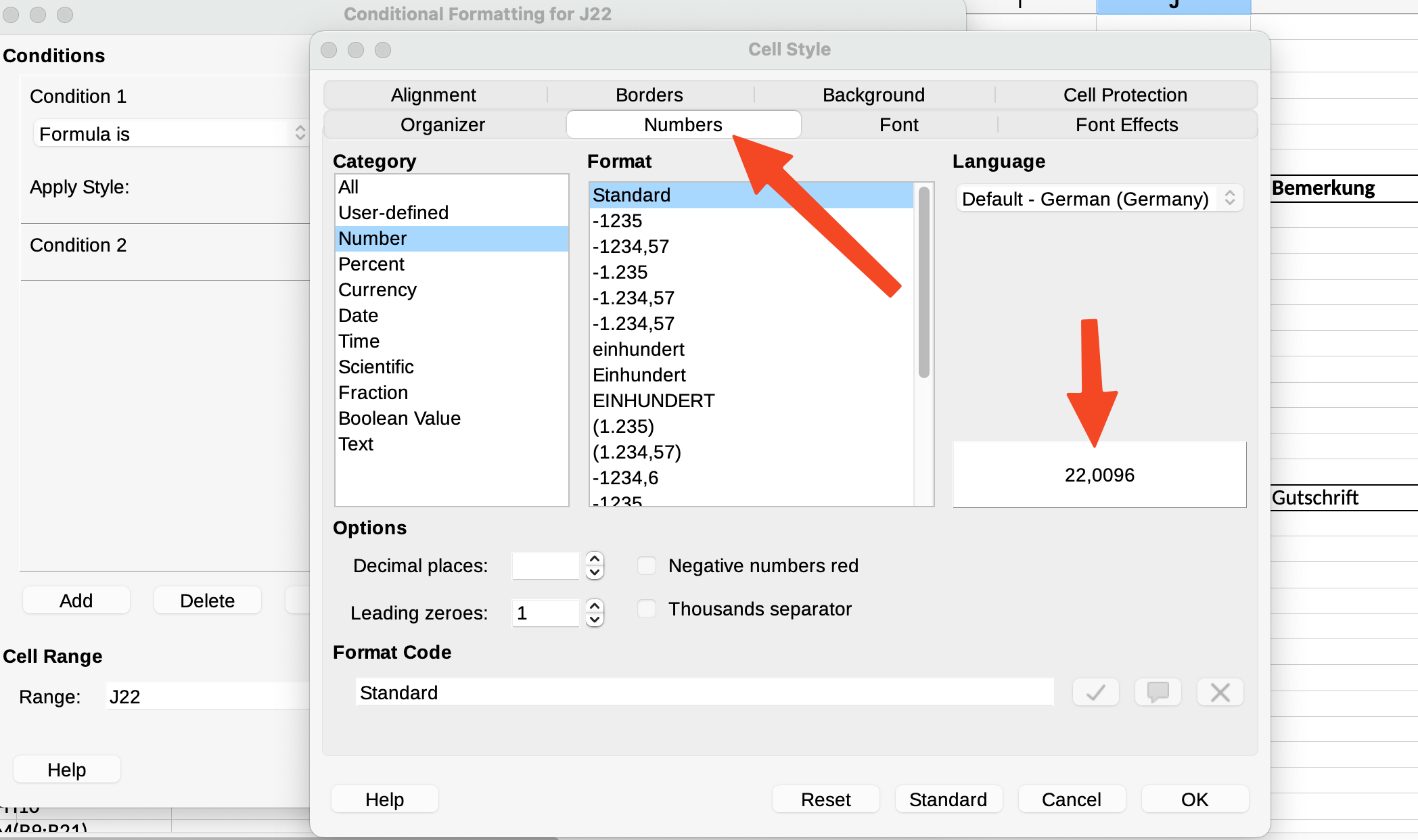Viewport: 1418px width, 840px height.
Task: Click the green checkmark format code button
Action: point(1095,692)
